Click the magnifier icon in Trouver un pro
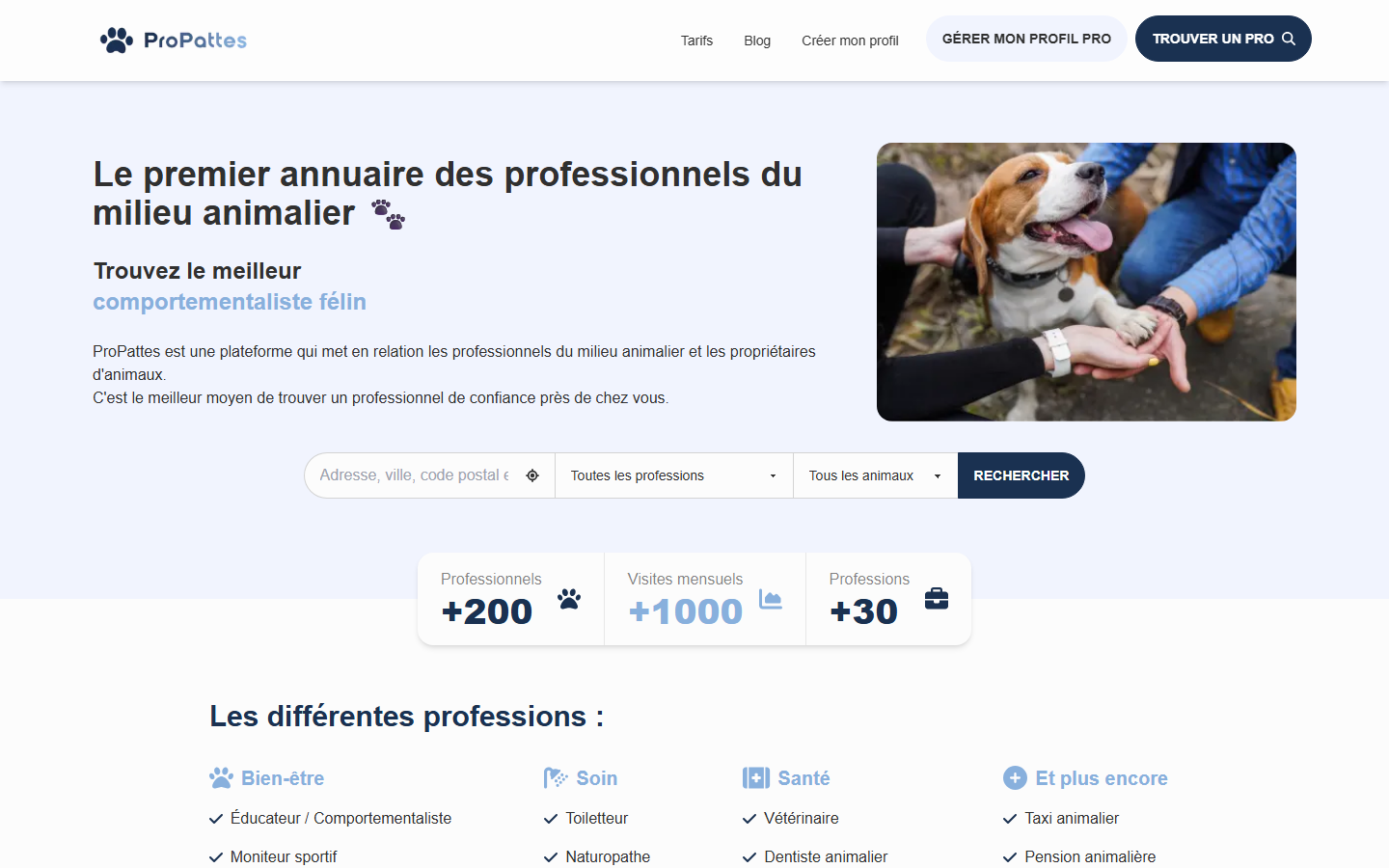The height and width of the screenshot is (868, 1389). 1289,39
